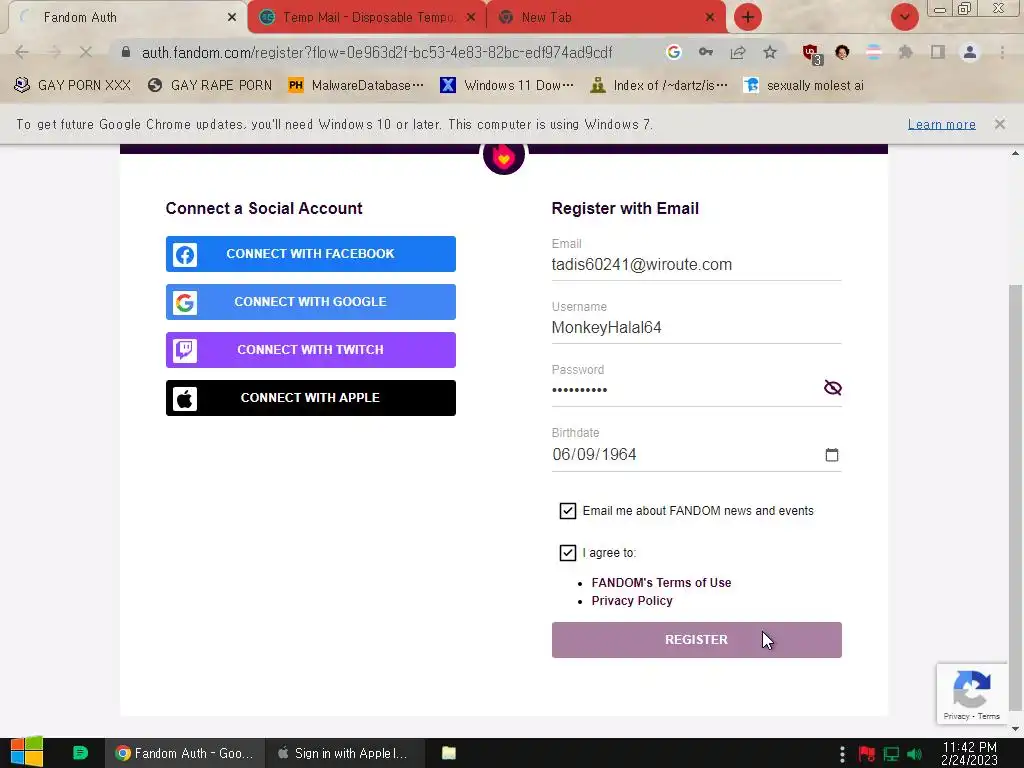Open reCAPTCHA Terms link
1024x768 pixels.
pos(989,716)
